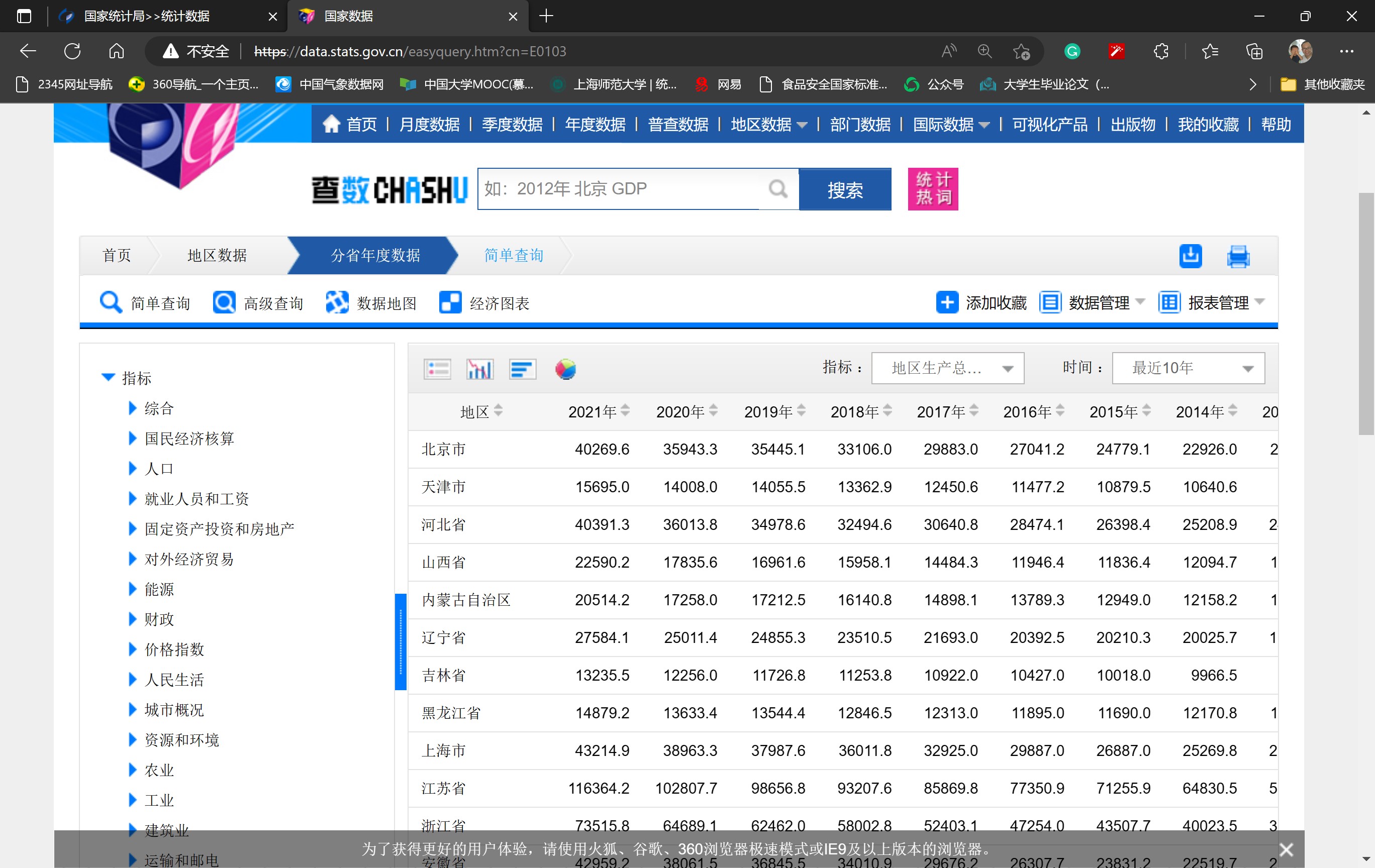Click the search query input field
The width and height of the screenshot is (1375, 868).
(x=628, y=189)
